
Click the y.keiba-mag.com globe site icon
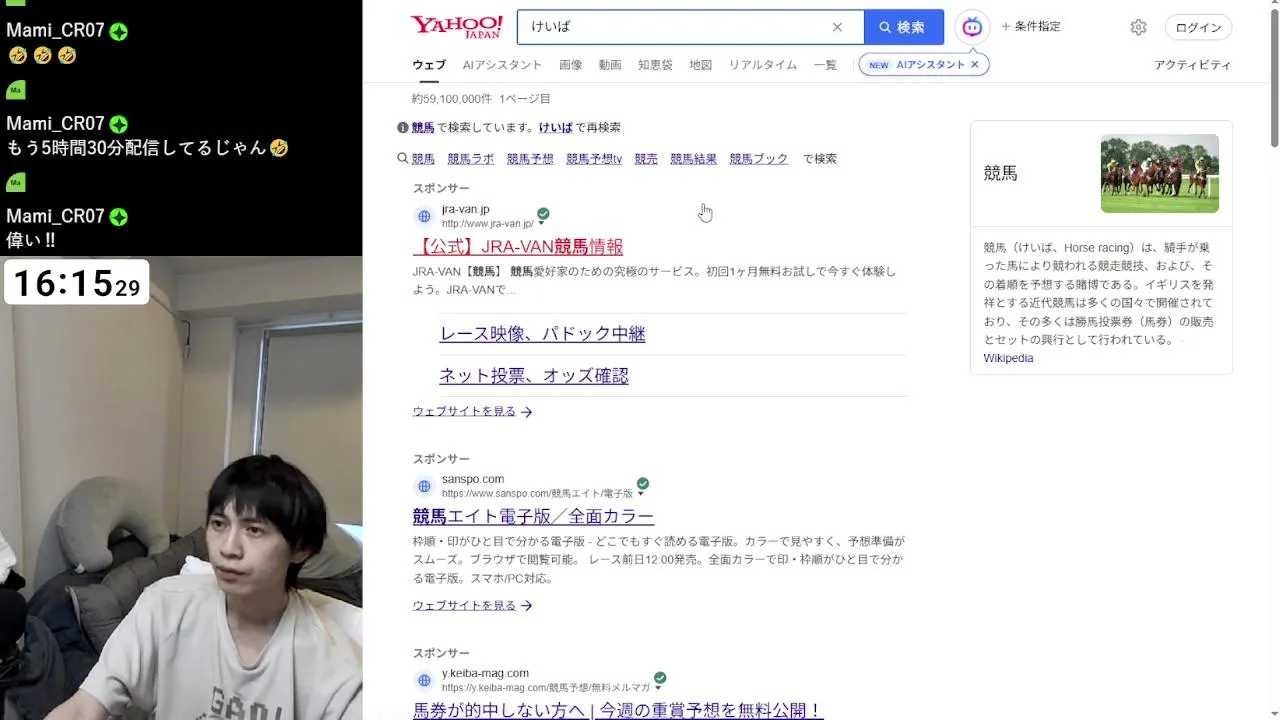tap(424, 680)
